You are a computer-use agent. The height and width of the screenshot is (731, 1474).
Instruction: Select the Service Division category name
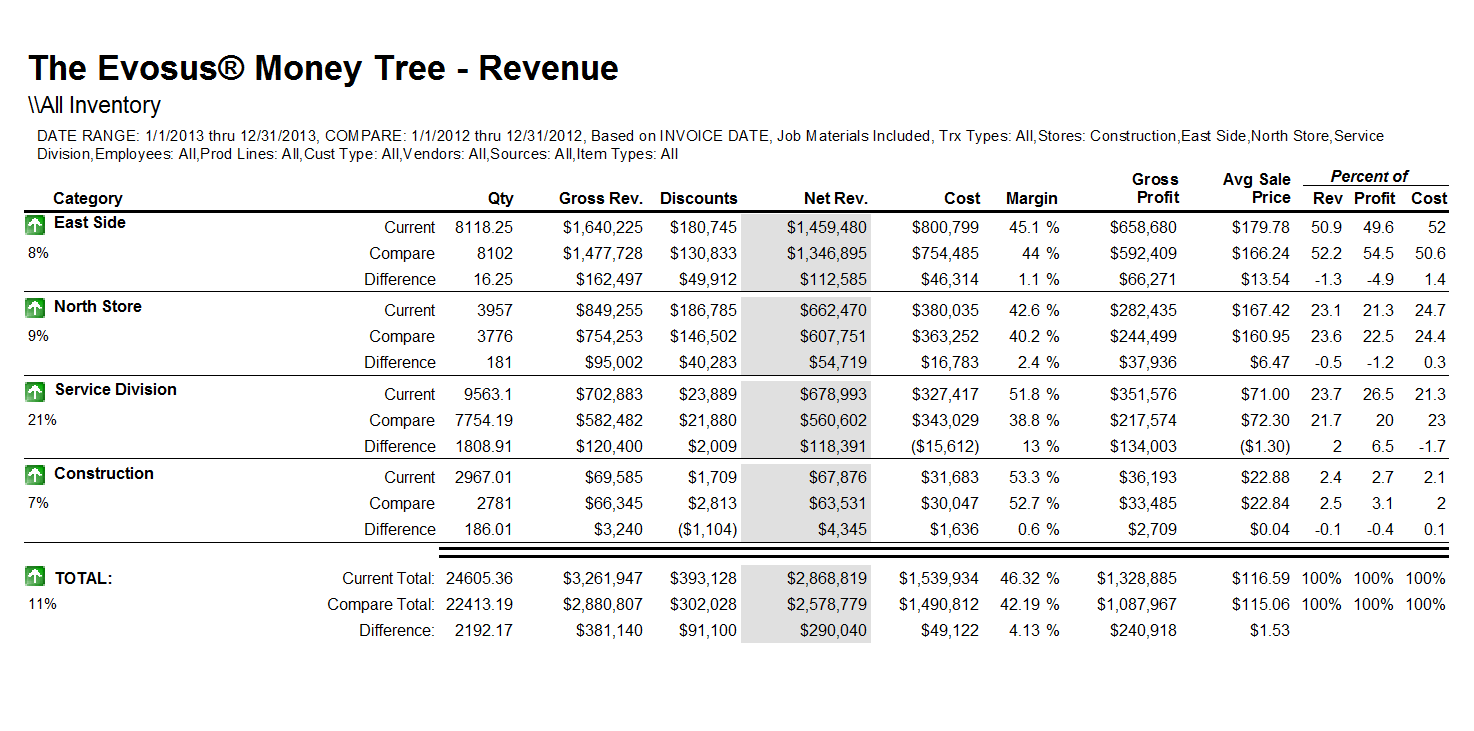[115, 390]
